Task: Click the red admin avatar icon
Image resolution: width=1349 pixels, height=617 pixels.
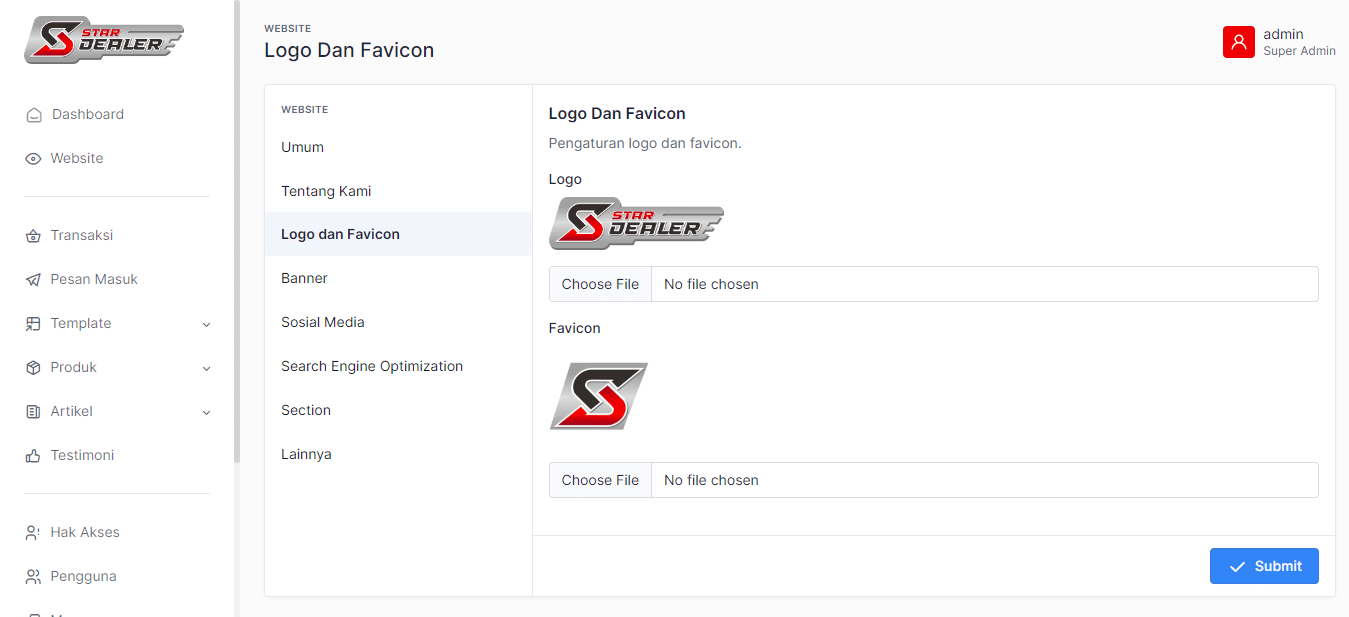Action: 1238,42
